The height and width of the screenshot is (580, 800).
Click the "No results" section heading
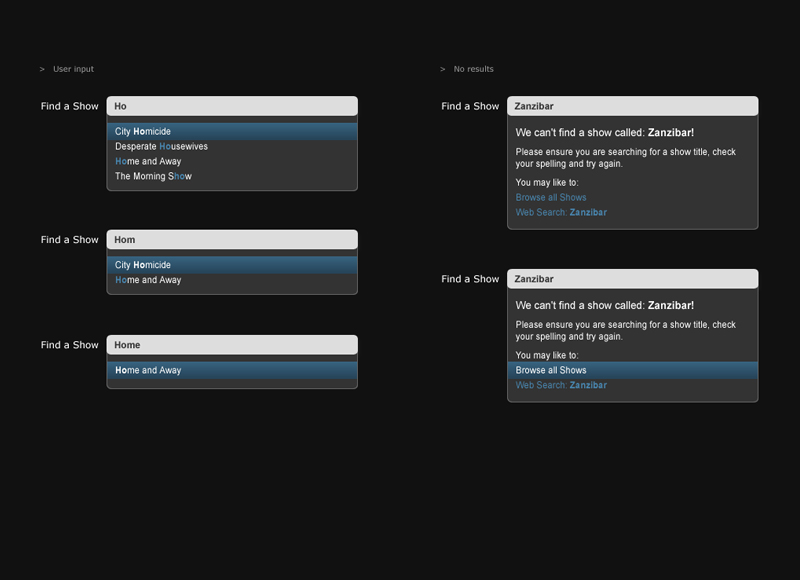point(473,70)
